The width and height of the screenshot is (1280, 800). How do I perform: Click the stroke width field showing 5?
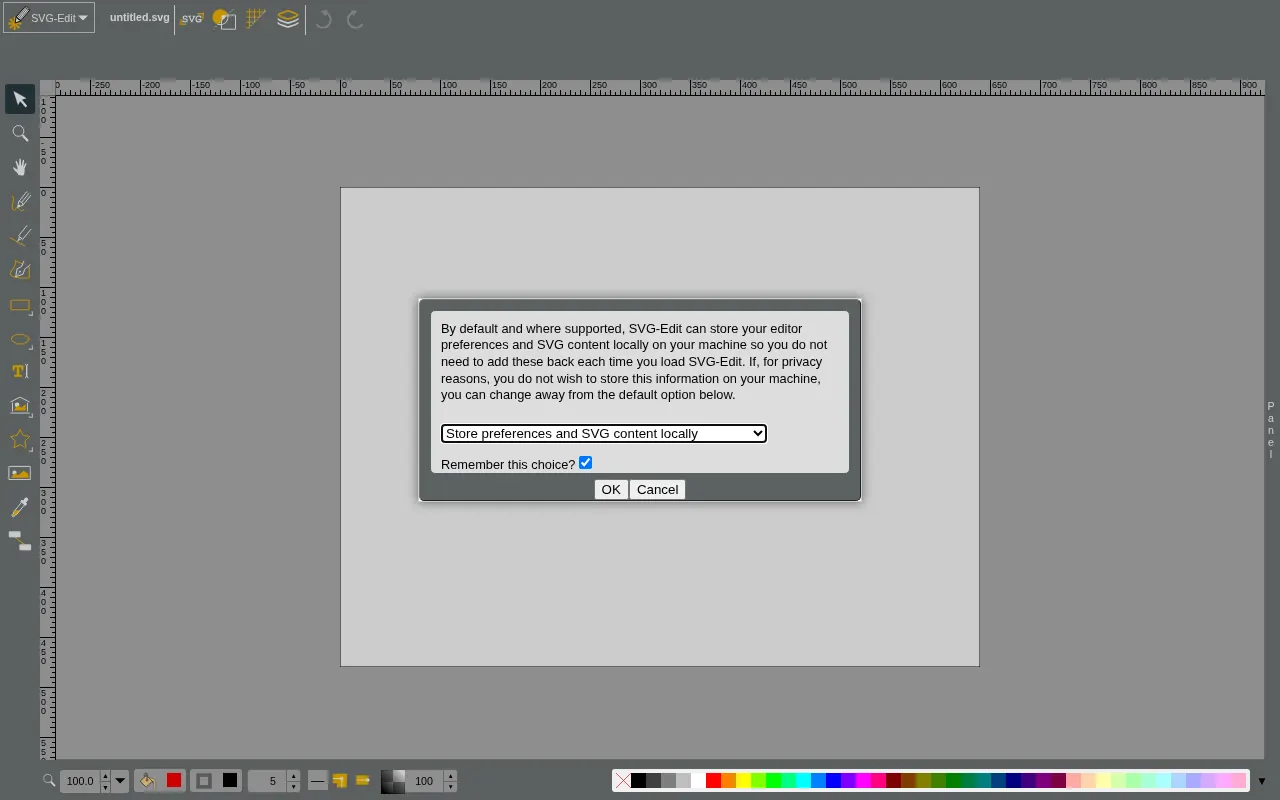[267, 781]
